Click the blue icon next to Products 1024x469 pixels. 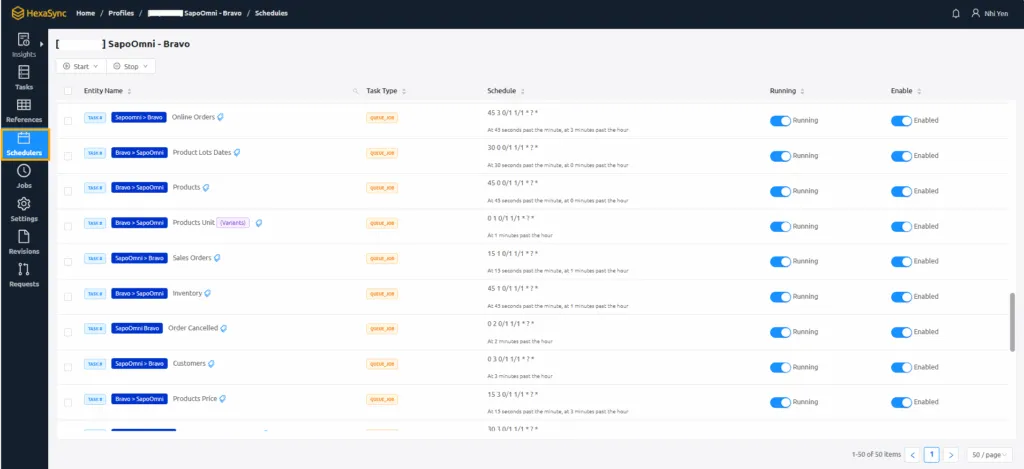coord(206,187)
